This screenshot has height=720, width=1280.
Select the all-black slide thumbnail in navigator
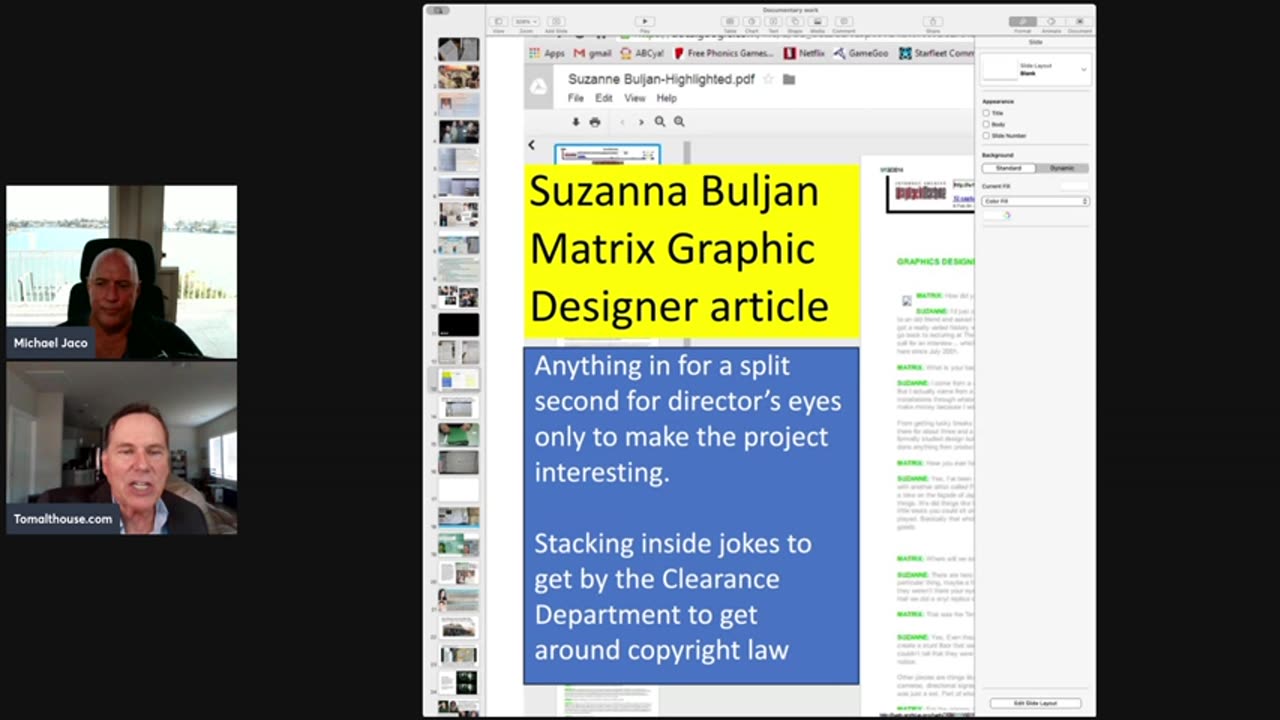458,325
